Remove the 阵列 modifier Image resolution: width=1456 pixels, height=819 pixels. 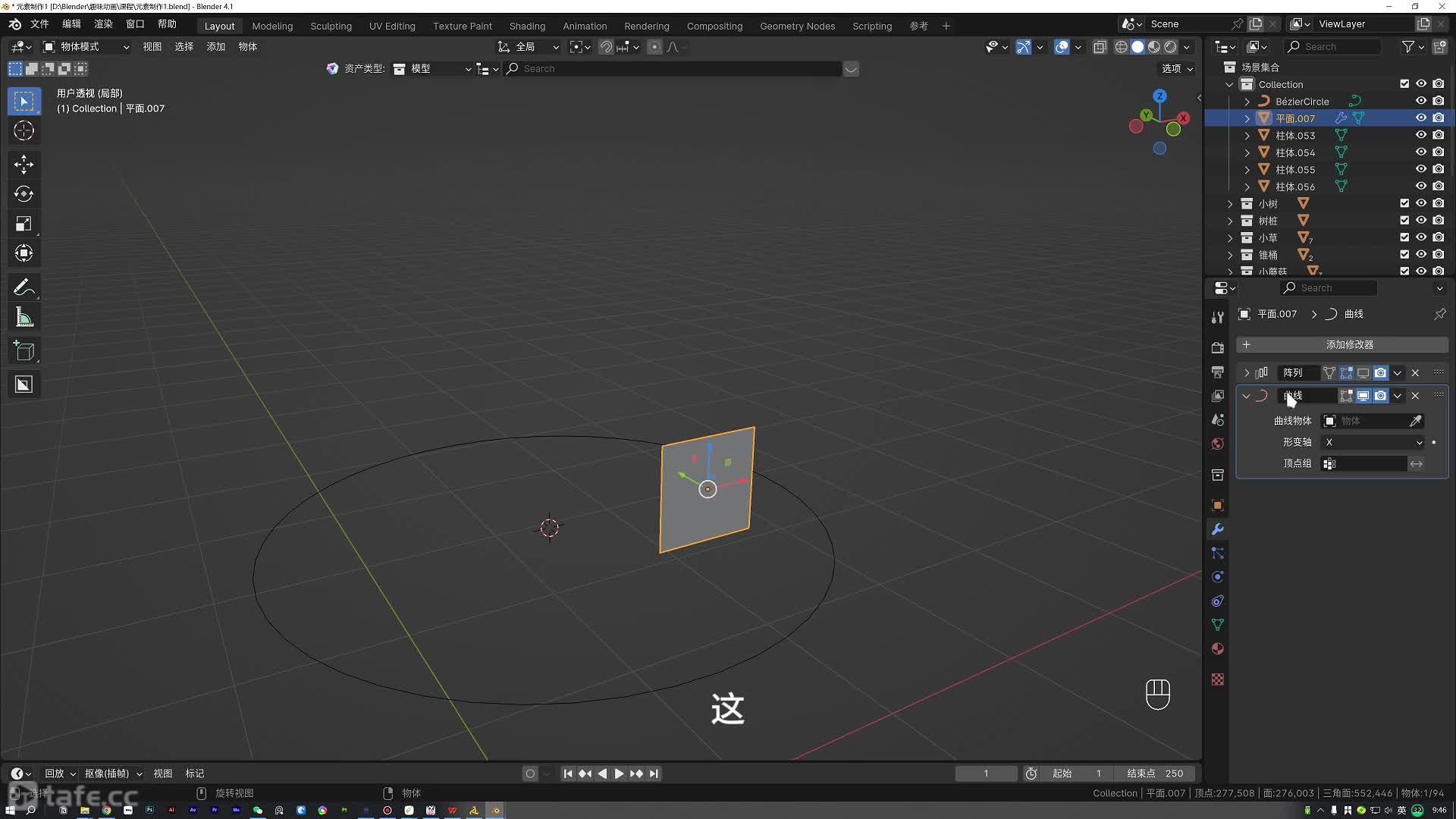coord(1415,373)
